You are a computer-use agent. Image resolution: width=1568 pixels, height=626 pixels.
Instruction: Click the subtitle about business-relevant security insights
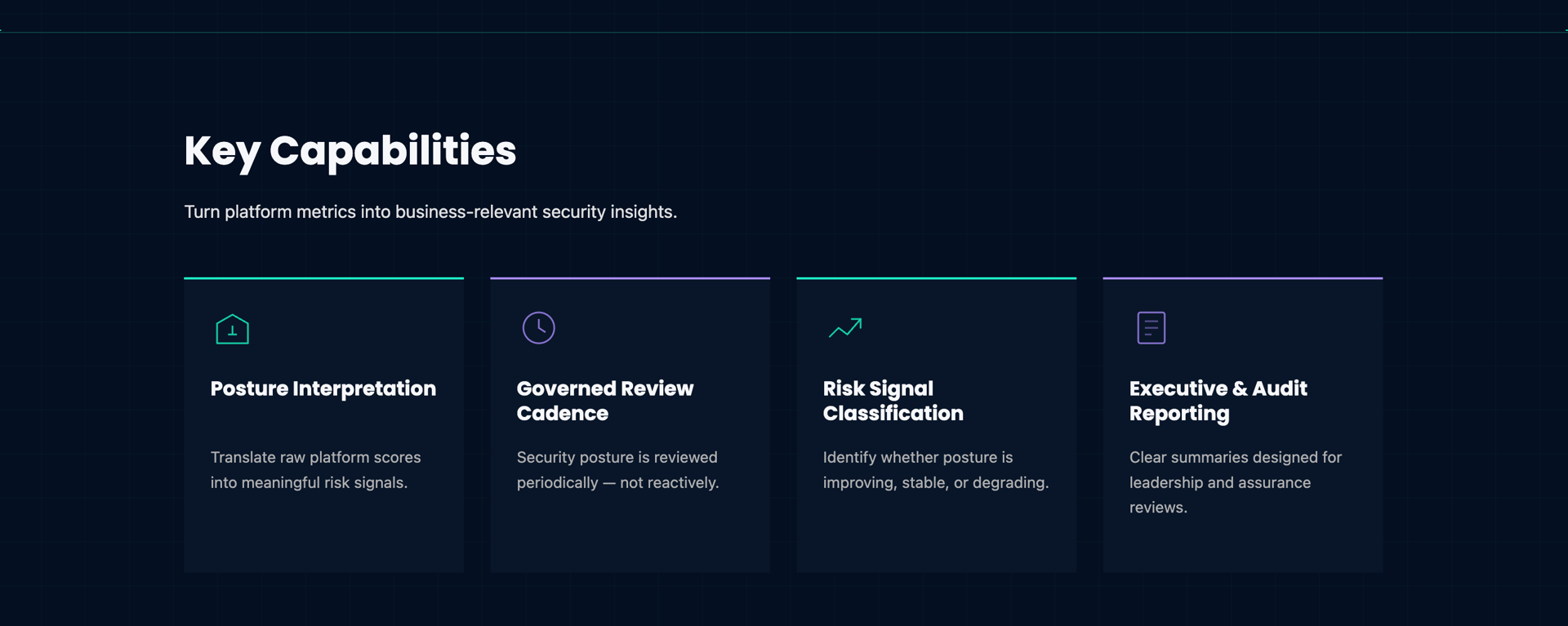pyautogui.click(x=430, y=212)
